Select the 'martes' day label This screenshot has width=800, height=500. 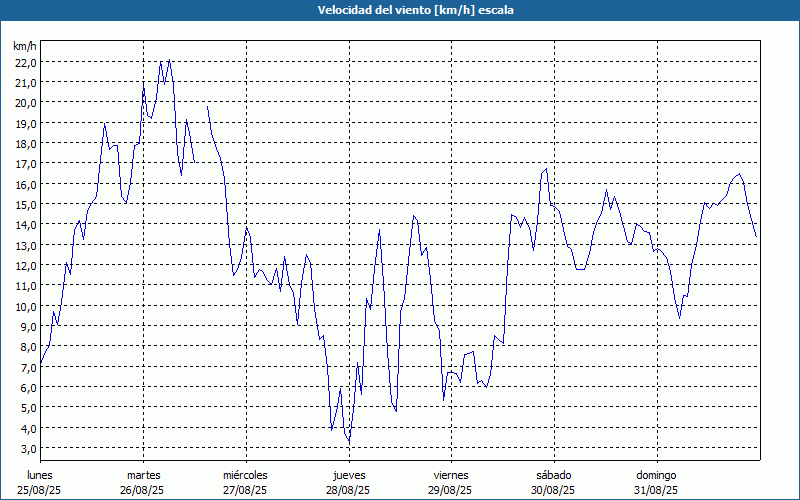coord(143,475)
